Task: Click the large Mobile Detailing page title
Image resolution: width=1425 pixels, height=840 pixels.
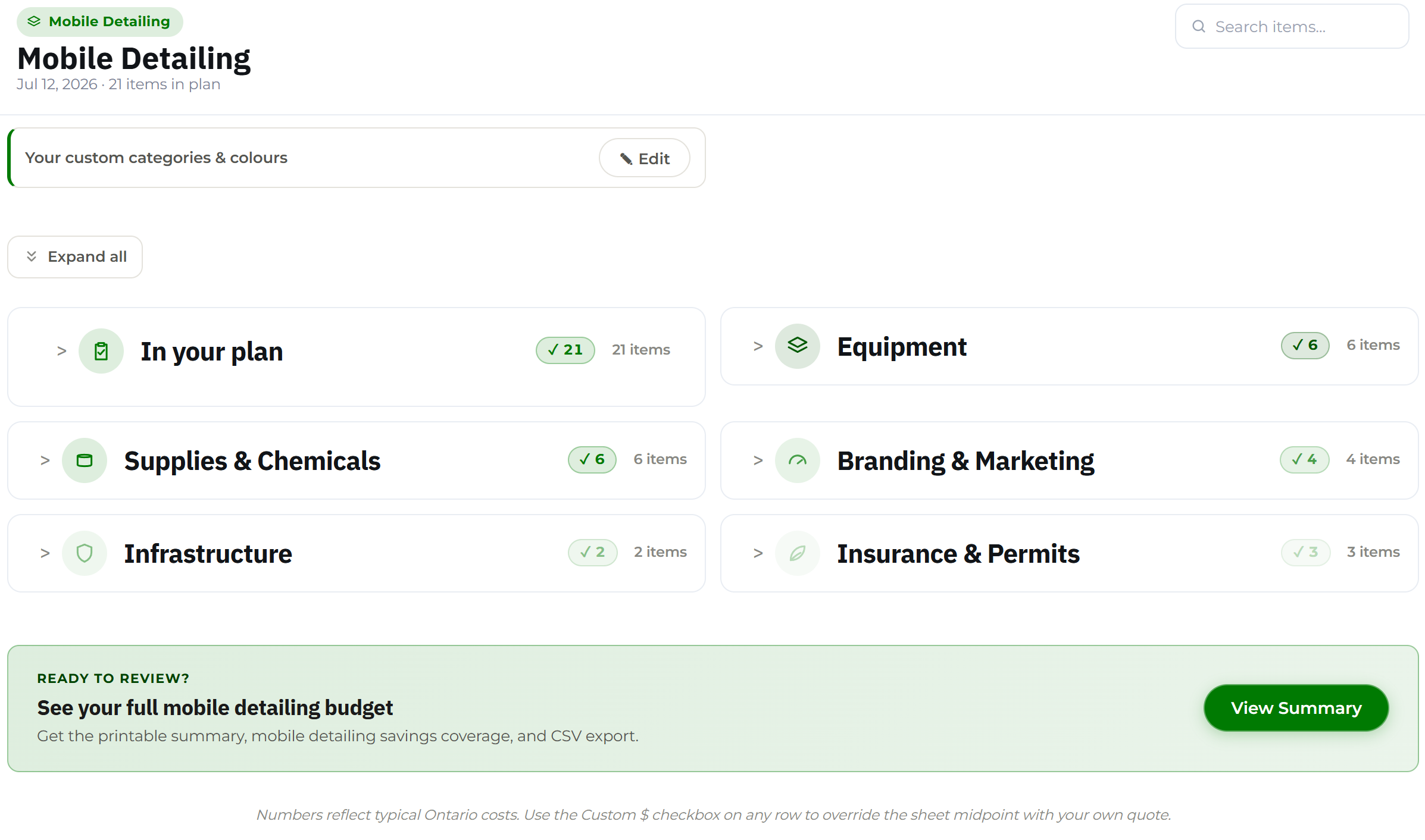Action: [134, 59]
